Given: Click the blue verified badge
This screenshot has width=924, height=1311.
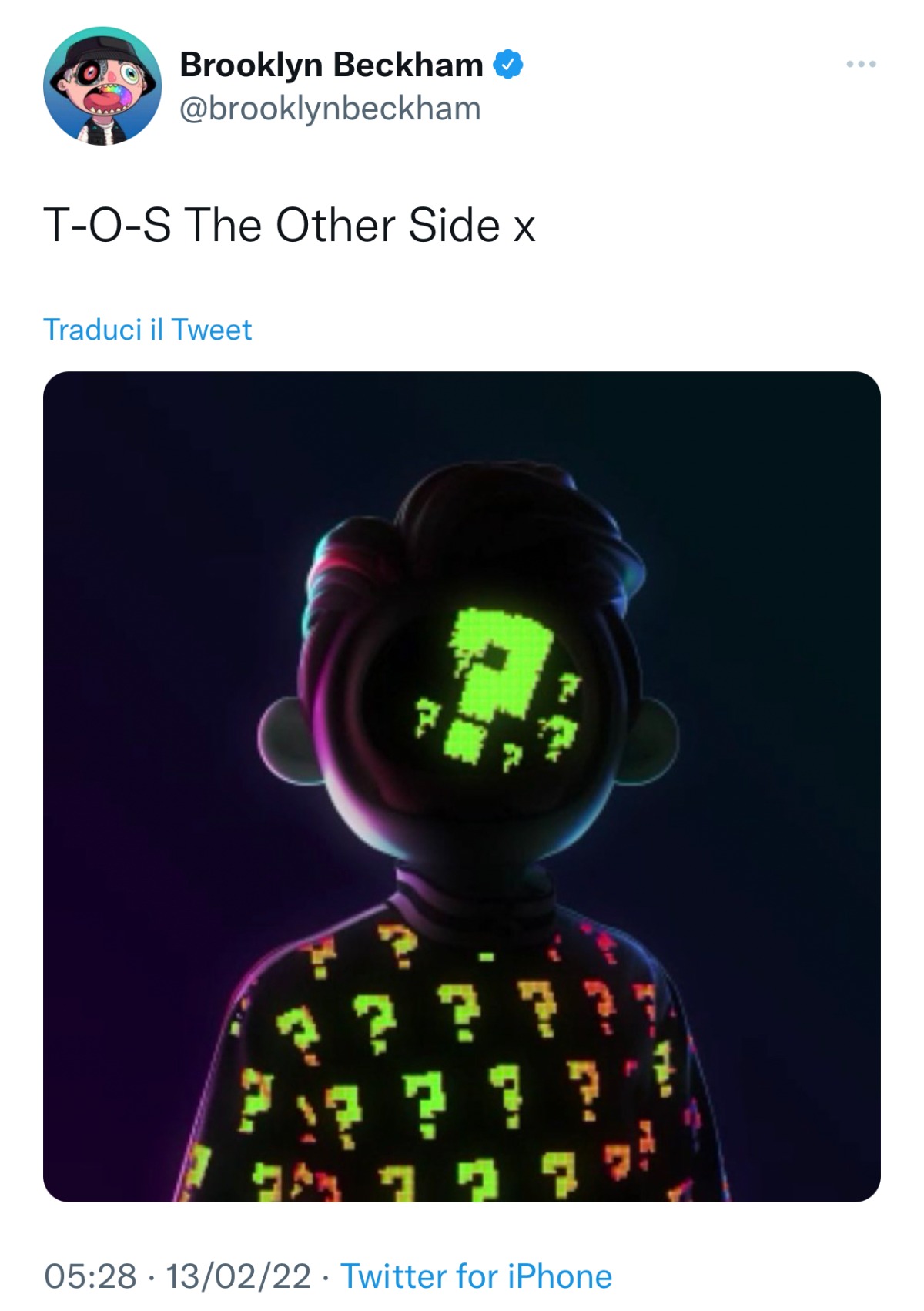Looking at the screenshot, I should [x=508, y=64].
